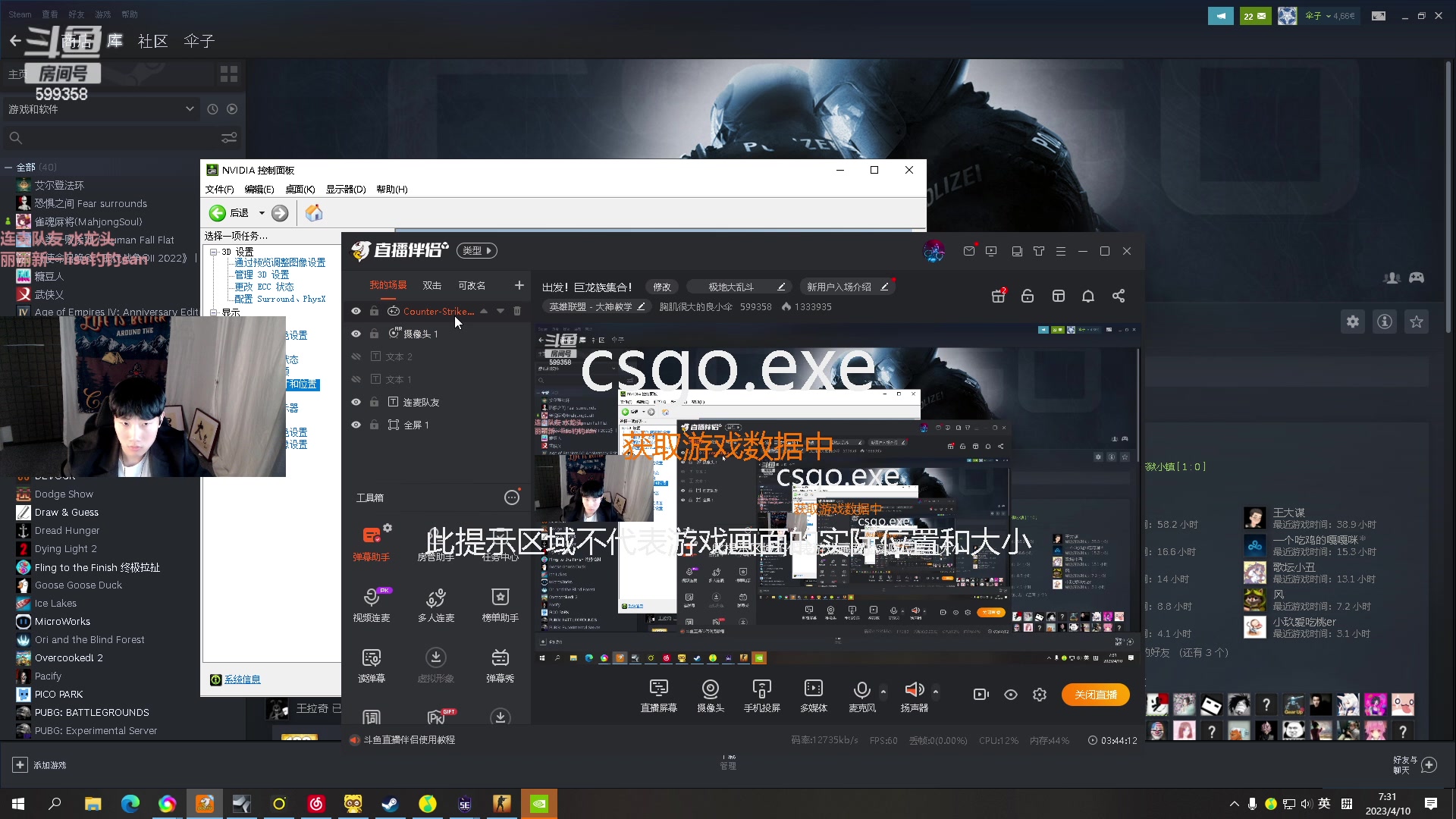This screenshot has width=1456, height=819.
Task: Open the 读弹幕 read-danmaku tool
Action: [x=371, y=665]
